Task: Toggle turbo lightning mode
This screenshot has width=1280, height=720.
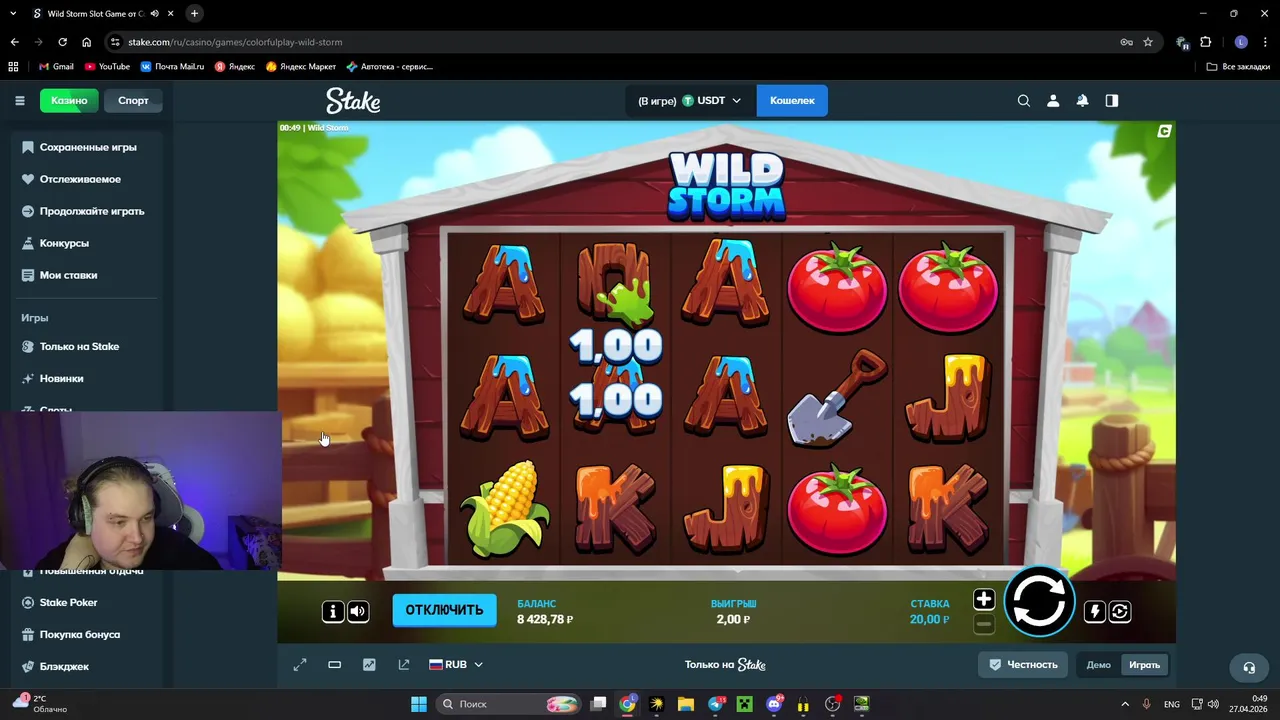Action: [1094, 611]
